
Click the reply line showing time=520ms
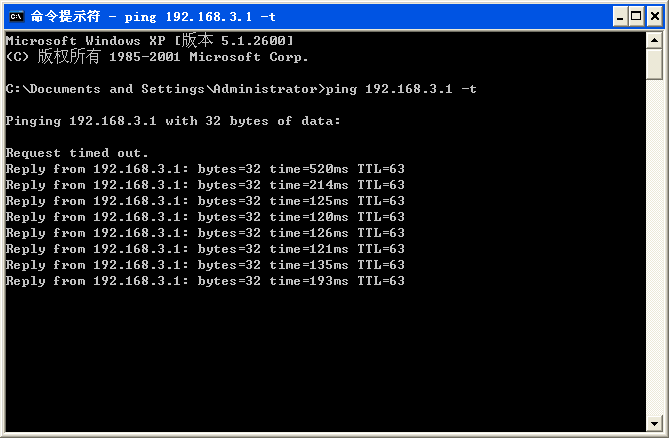point(205,169)
